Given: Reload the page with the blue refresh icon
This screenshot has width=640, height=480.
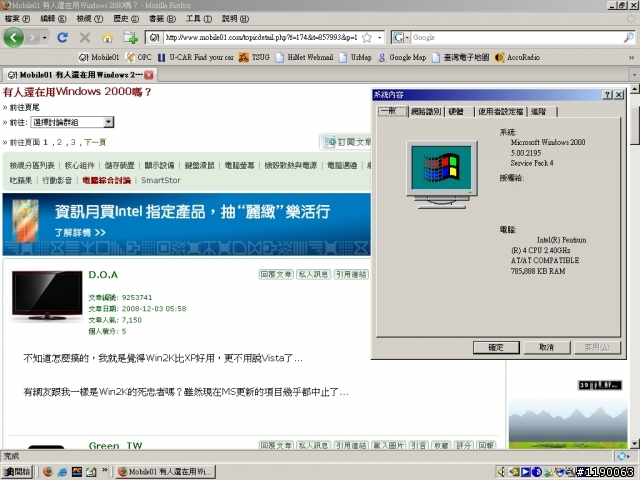Looking at the screenshot, I should pos(62,38).
